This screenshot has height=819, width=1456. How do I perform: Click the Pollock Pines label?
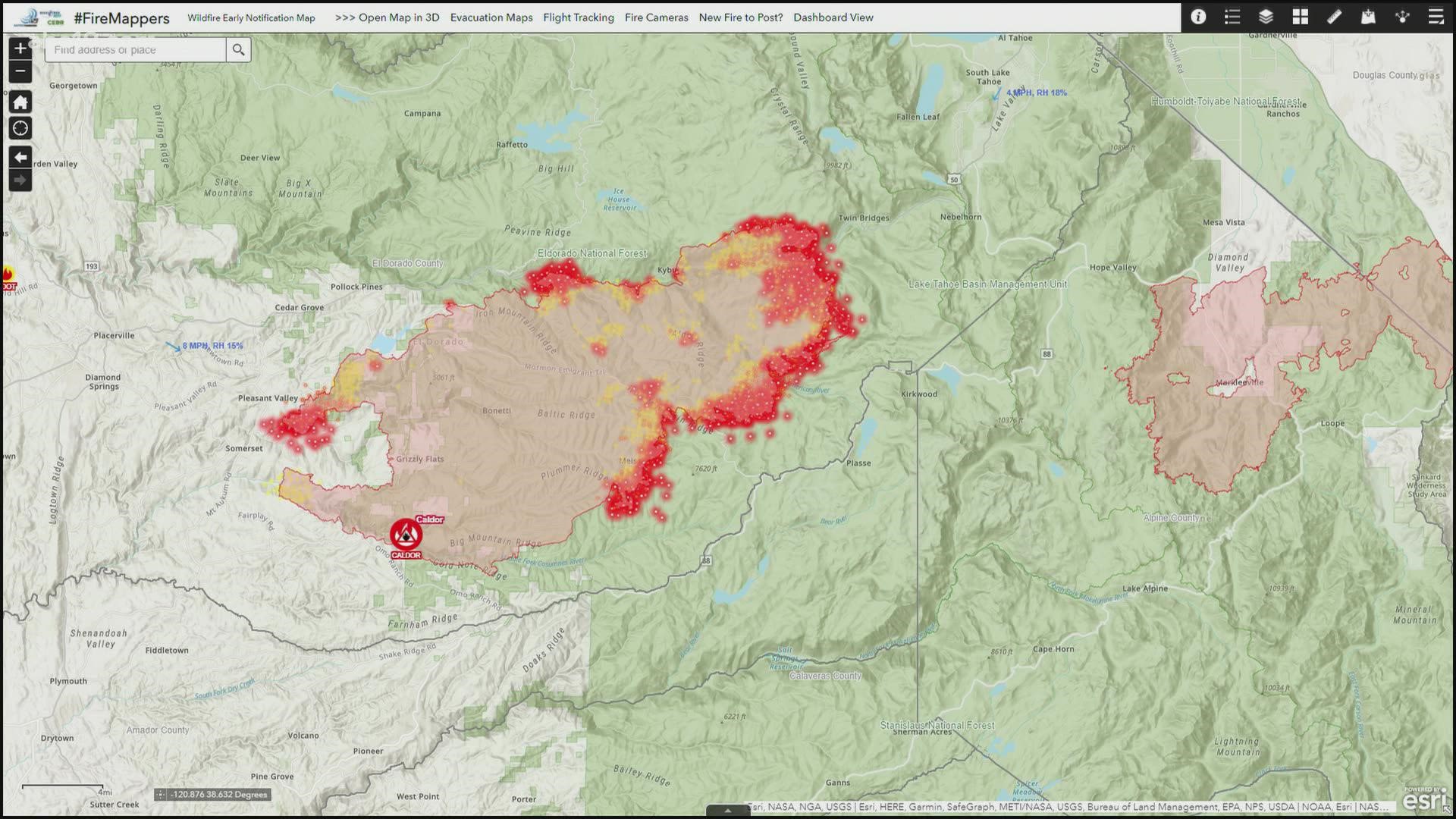pyautogui.click(x=356, y=287)
